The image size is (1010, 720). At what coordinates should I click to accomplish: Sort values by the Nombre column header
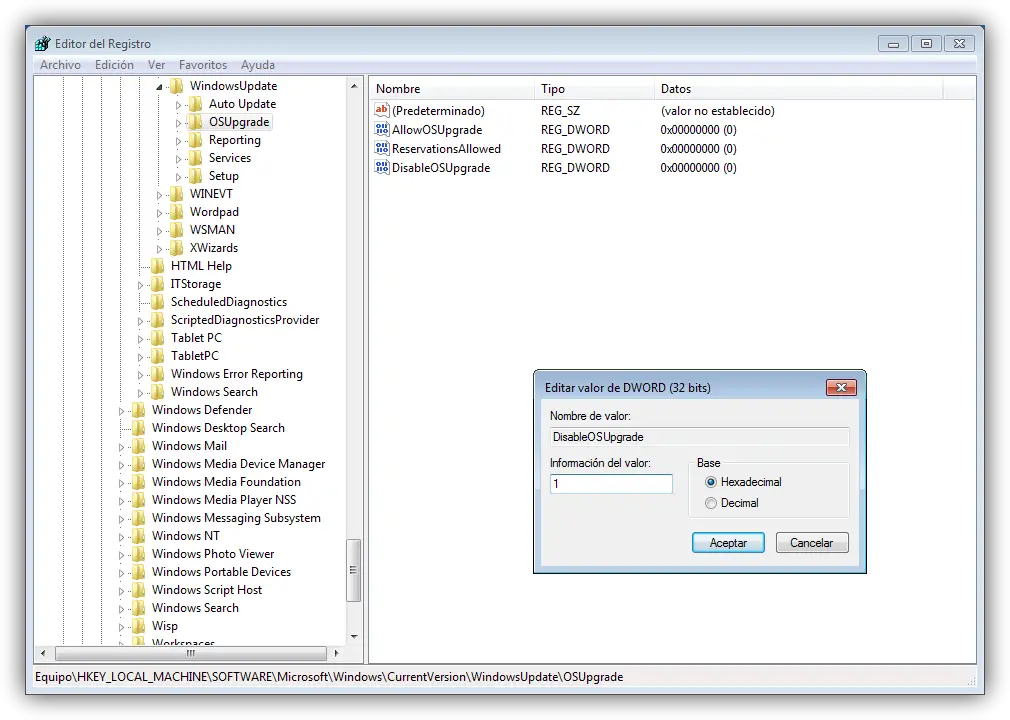coord(452,89)
